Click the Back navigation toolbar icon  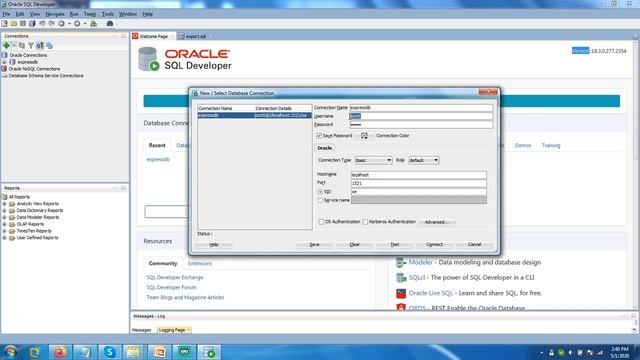pyautogui.click(x=62, y=24)
